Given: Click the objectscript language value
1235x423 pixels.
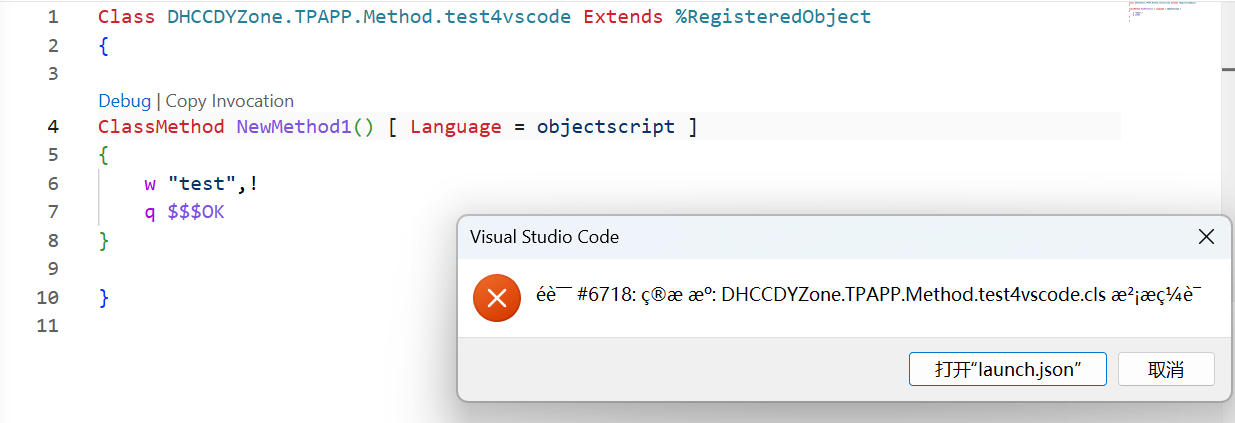Looking at the screenshot, I should (605, 127).
